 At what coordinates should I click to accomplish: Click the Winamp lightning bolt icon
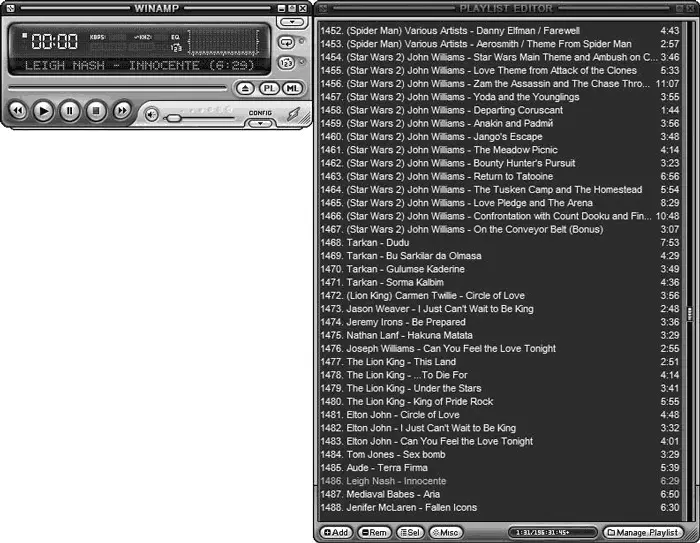[x=293, y=115]
